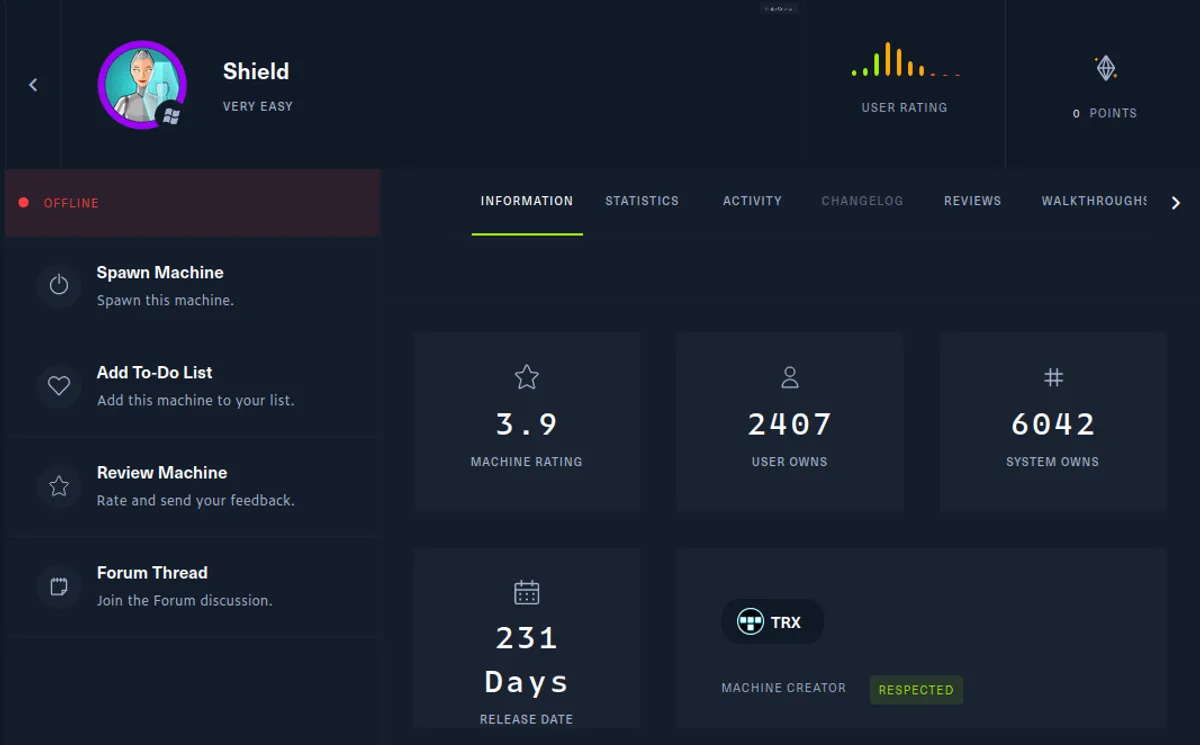Select the calendar icon above Release Date

coord(526,592)
